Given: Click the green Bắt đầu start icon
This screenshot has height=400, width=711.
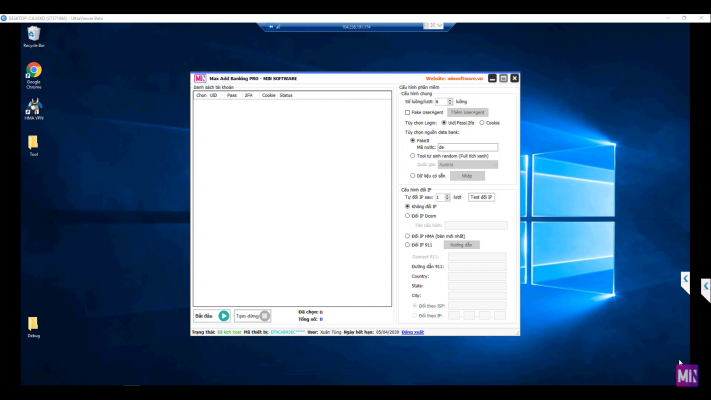Looking at the screenshot, I should click(224, 316).
